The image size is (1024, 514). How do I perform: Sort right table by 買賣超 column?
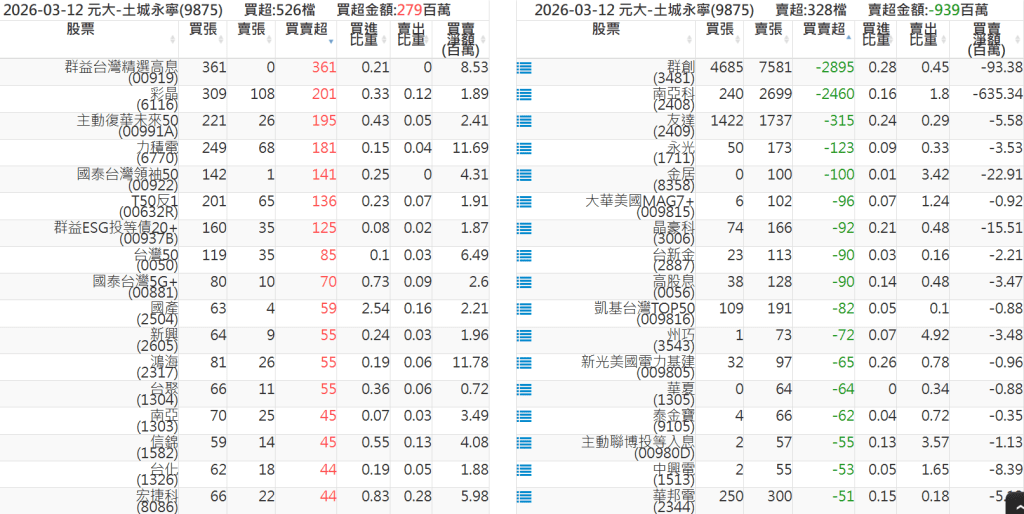(822, 30)
